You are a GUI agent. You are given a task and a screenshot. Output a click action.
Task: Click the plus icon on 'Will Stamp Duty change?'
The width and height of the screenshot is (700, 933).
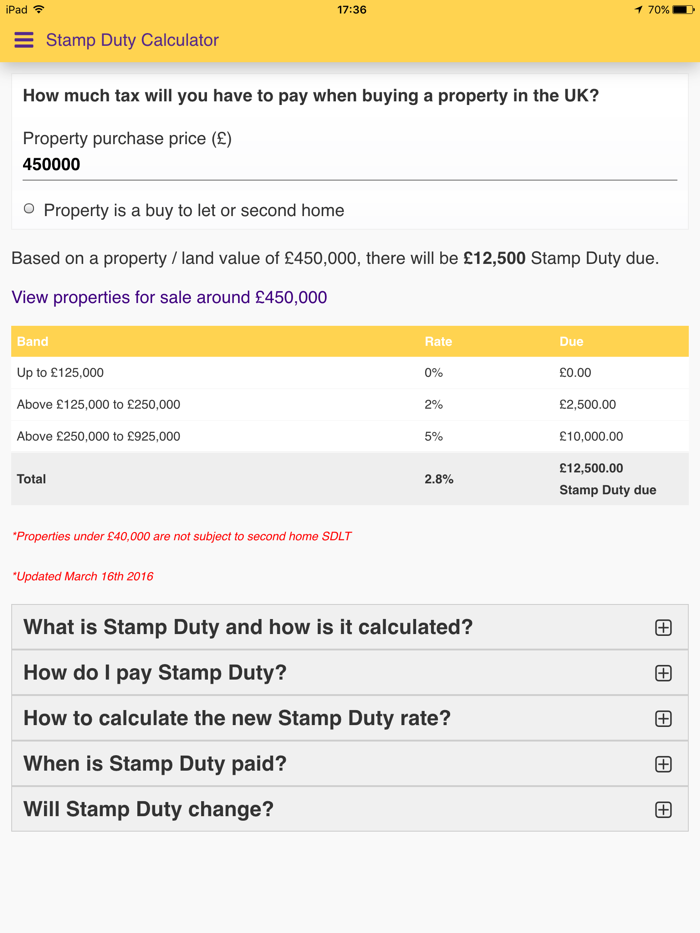663,809
